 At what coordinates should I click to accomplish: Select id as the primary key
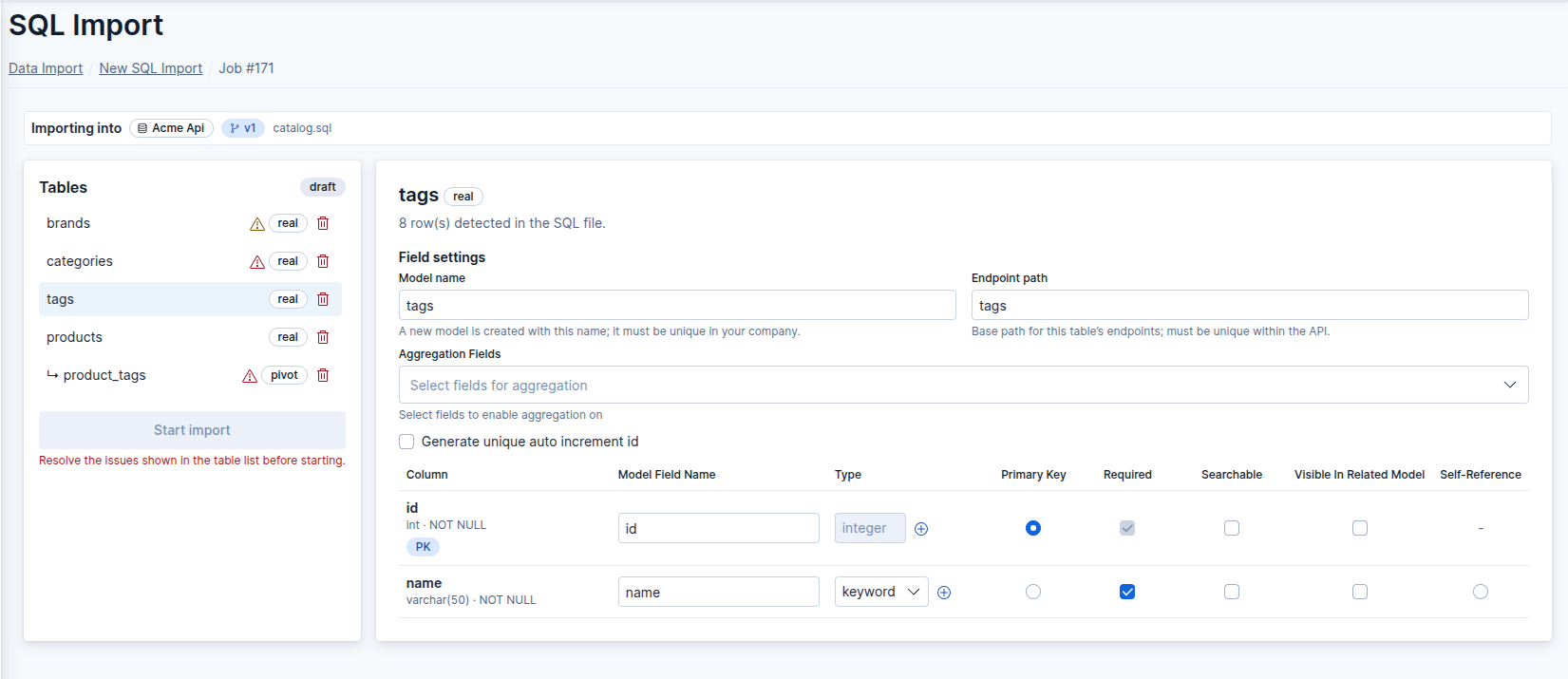tap(1033, 528)
